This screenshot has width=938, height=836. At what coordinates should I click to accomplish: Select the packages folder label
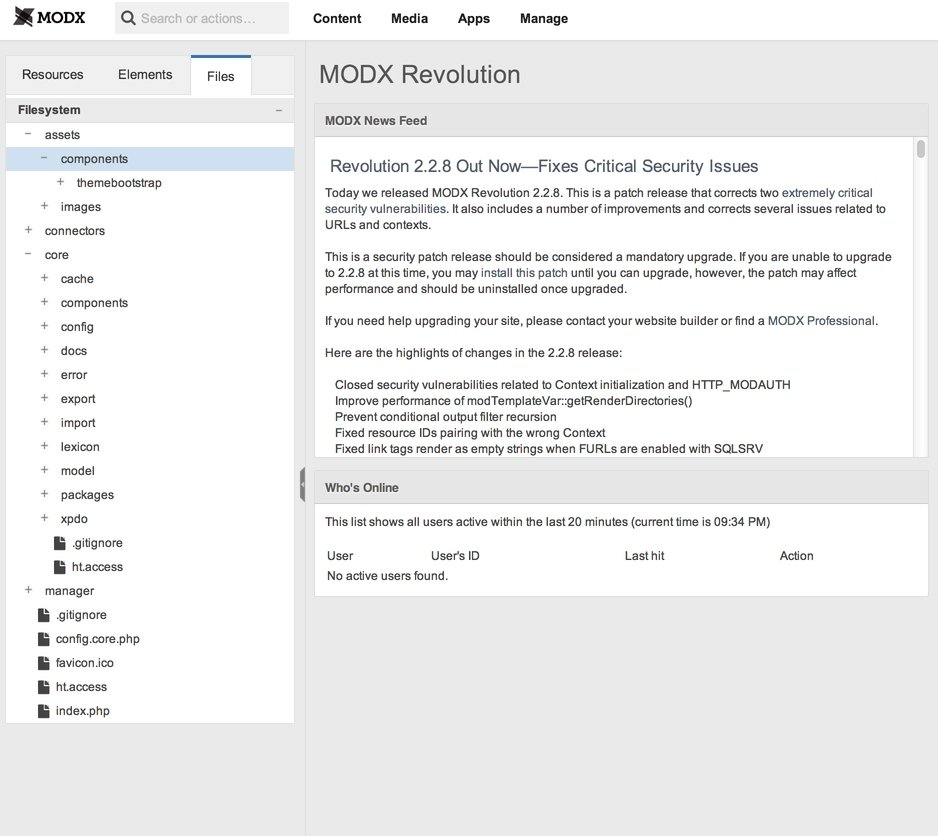pyautogui.click(x=87, y=495)
